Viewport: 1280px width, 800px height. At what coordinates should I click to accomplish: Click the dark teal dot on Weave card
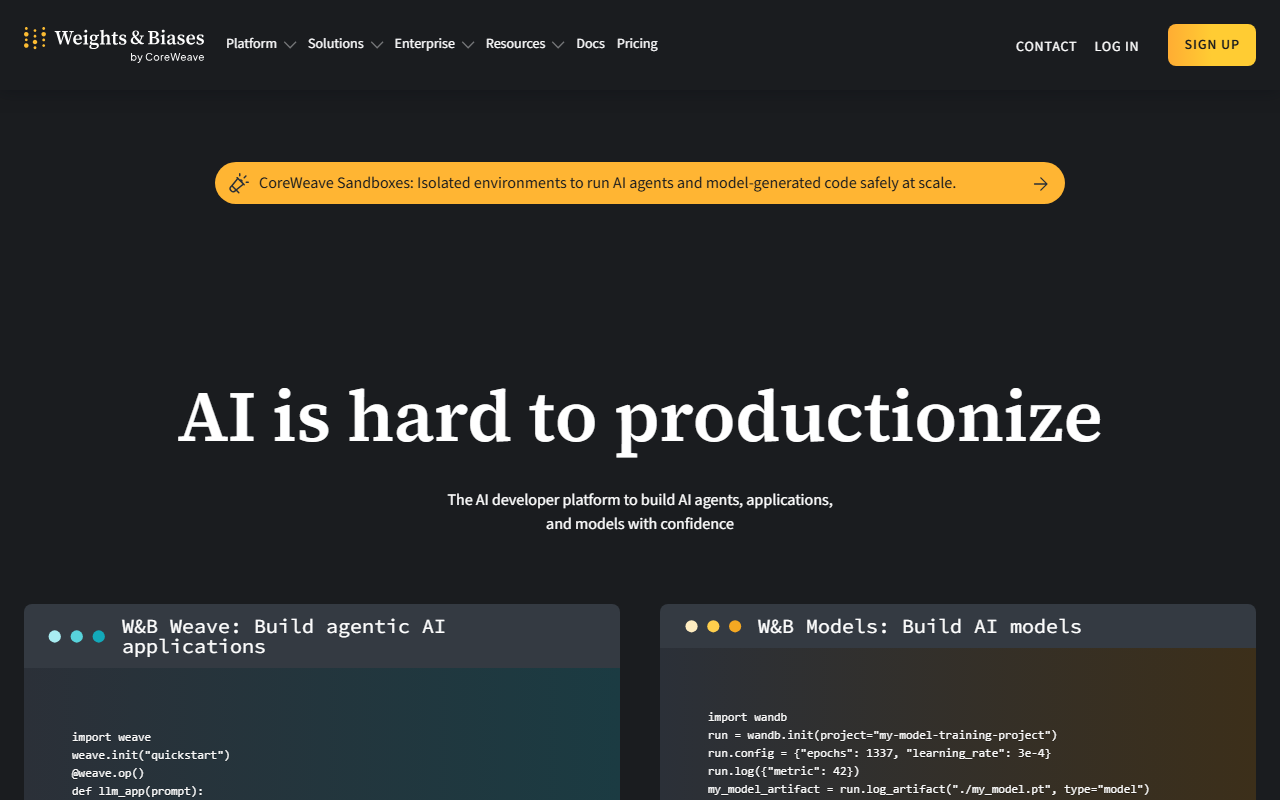(x=99, y=636)
